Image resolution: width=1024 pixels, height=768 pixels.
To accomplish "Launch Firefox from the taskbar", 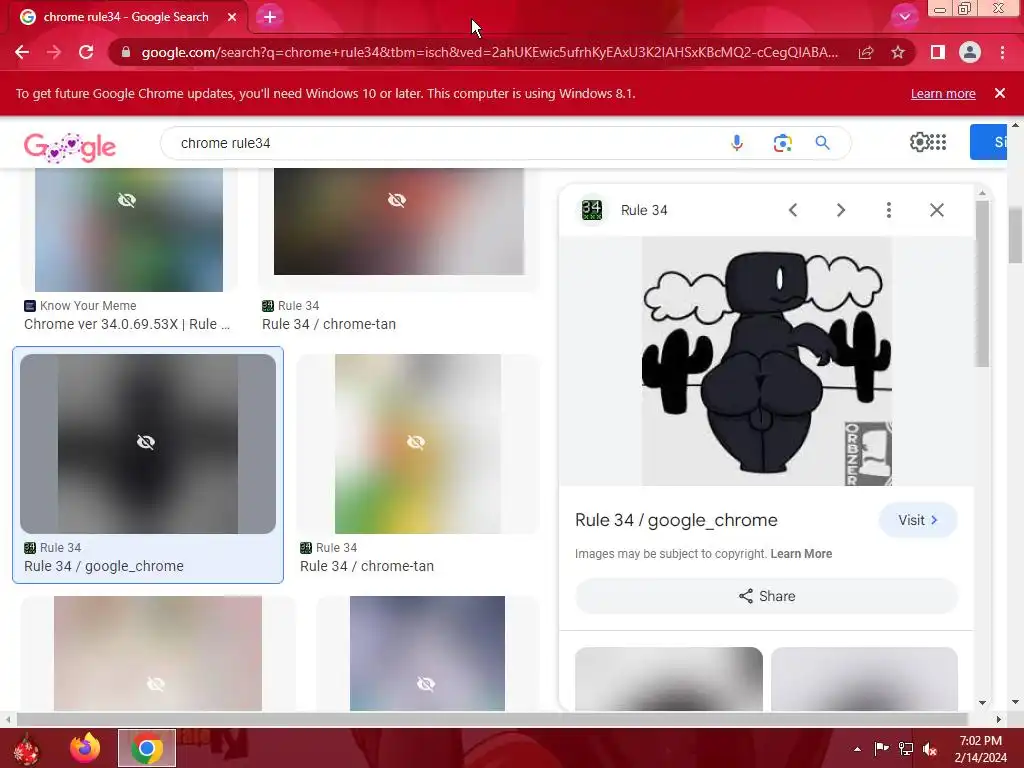I will pos(85,748).
